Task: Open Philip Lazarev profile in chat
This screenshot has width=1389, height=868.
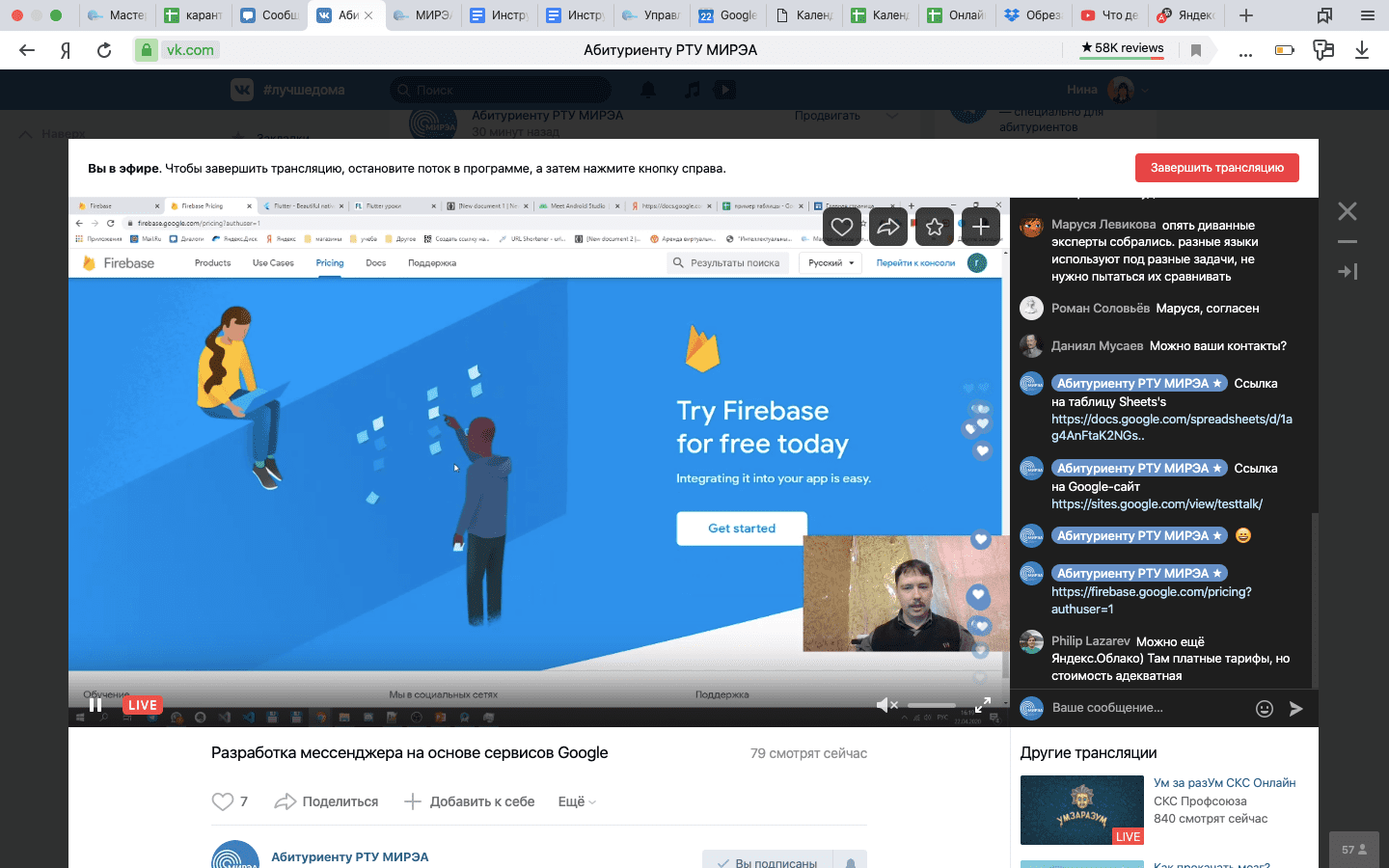Action: point(1090,641)
